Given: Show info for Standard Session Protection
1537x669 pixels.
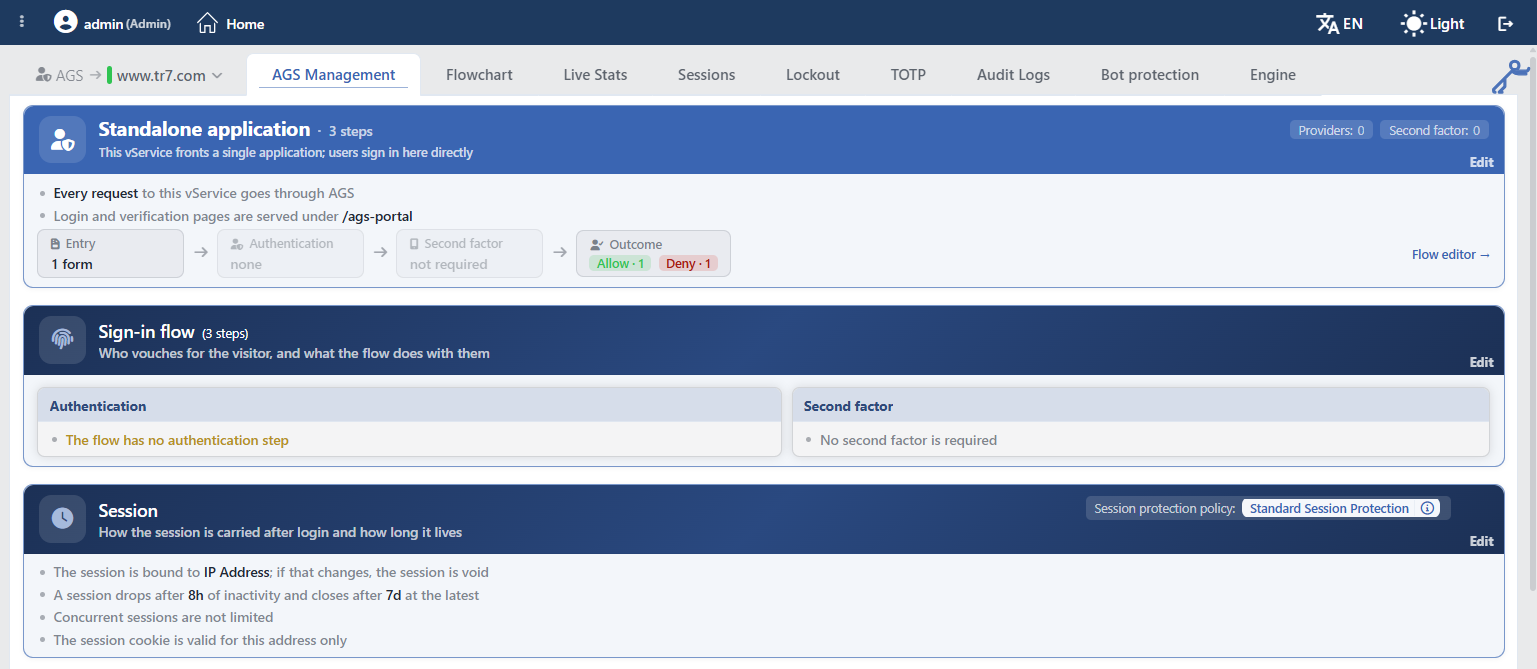Looking at the screenshot, I should click(x=1428, y=508).
